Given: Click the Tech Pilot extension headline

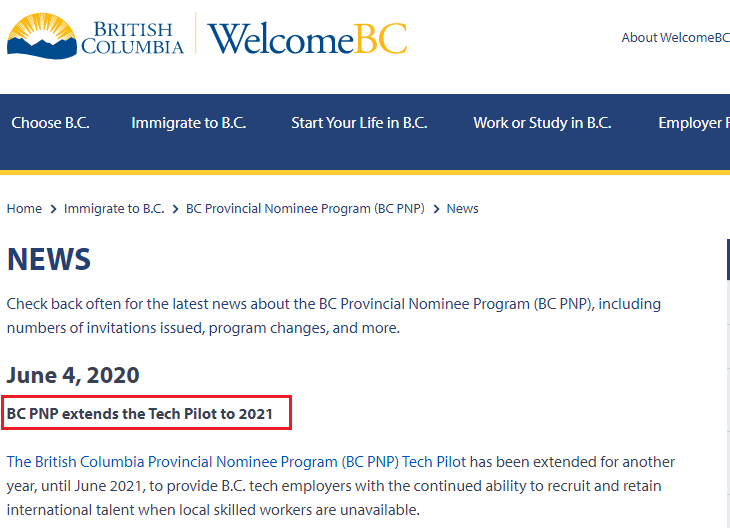Looking at the screenshot, I should point(140,413).
